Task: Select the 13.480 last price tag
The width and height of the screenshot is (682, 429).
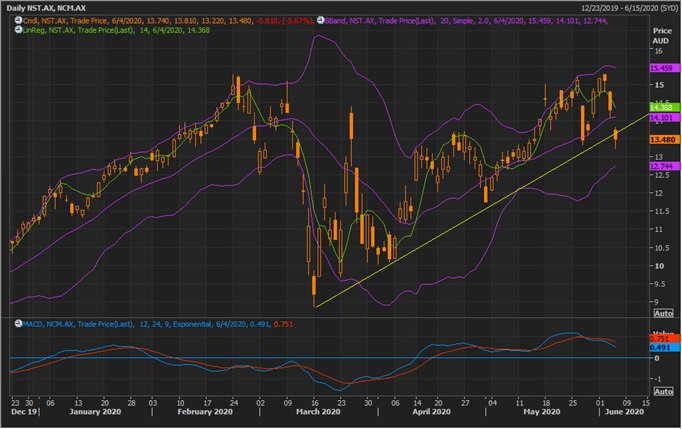Action: 664,140
